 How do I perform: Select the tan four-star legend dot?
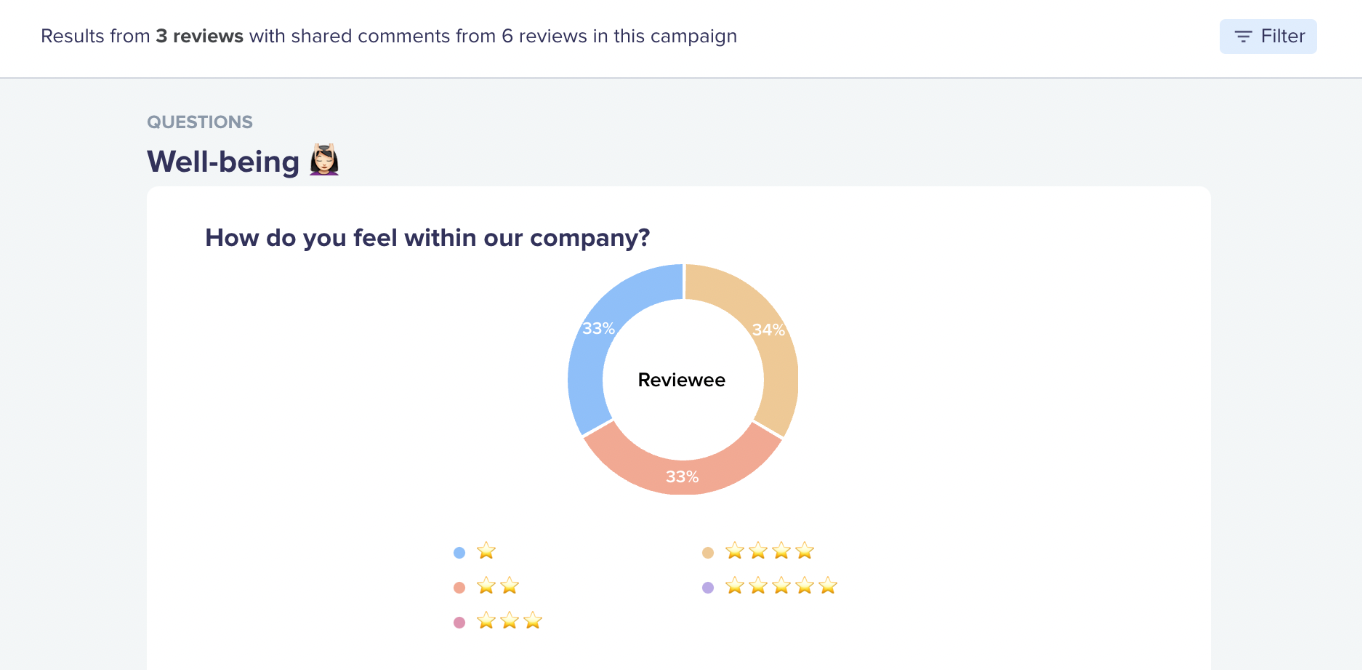pyautogui.click(x=708, y=552)
